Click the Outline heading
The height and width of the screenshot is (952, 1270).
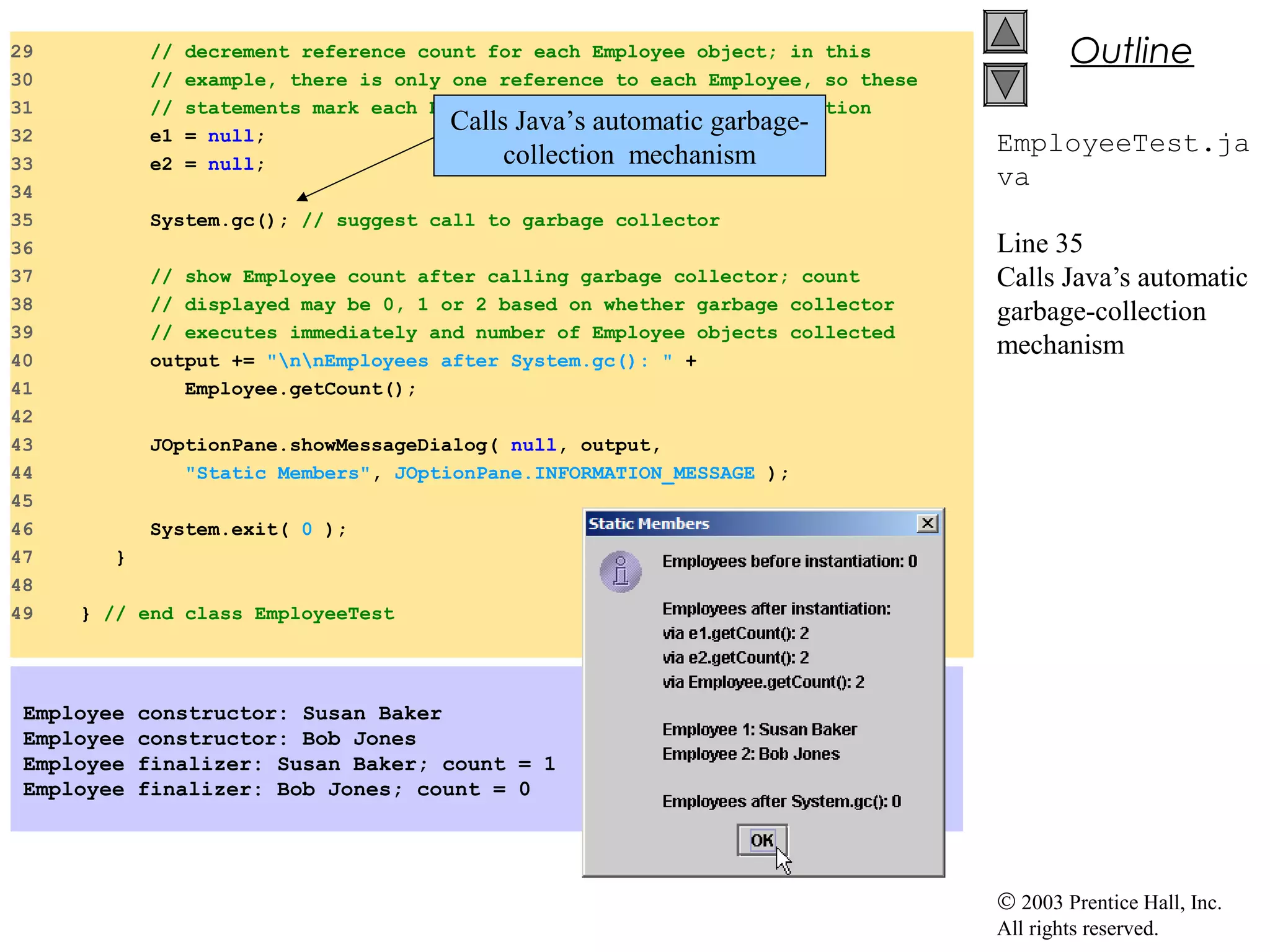(x=1131, y=51)
